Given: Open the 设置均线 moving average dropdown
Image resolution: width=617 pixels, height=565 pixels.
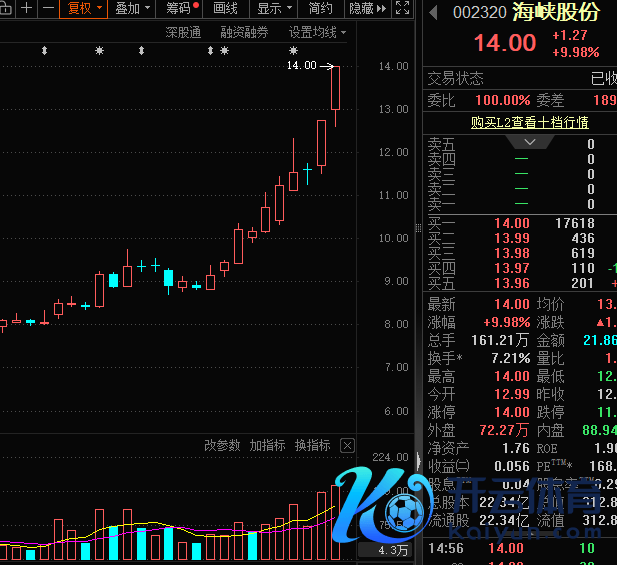Looking at the screenshot, I should point(317,32).
